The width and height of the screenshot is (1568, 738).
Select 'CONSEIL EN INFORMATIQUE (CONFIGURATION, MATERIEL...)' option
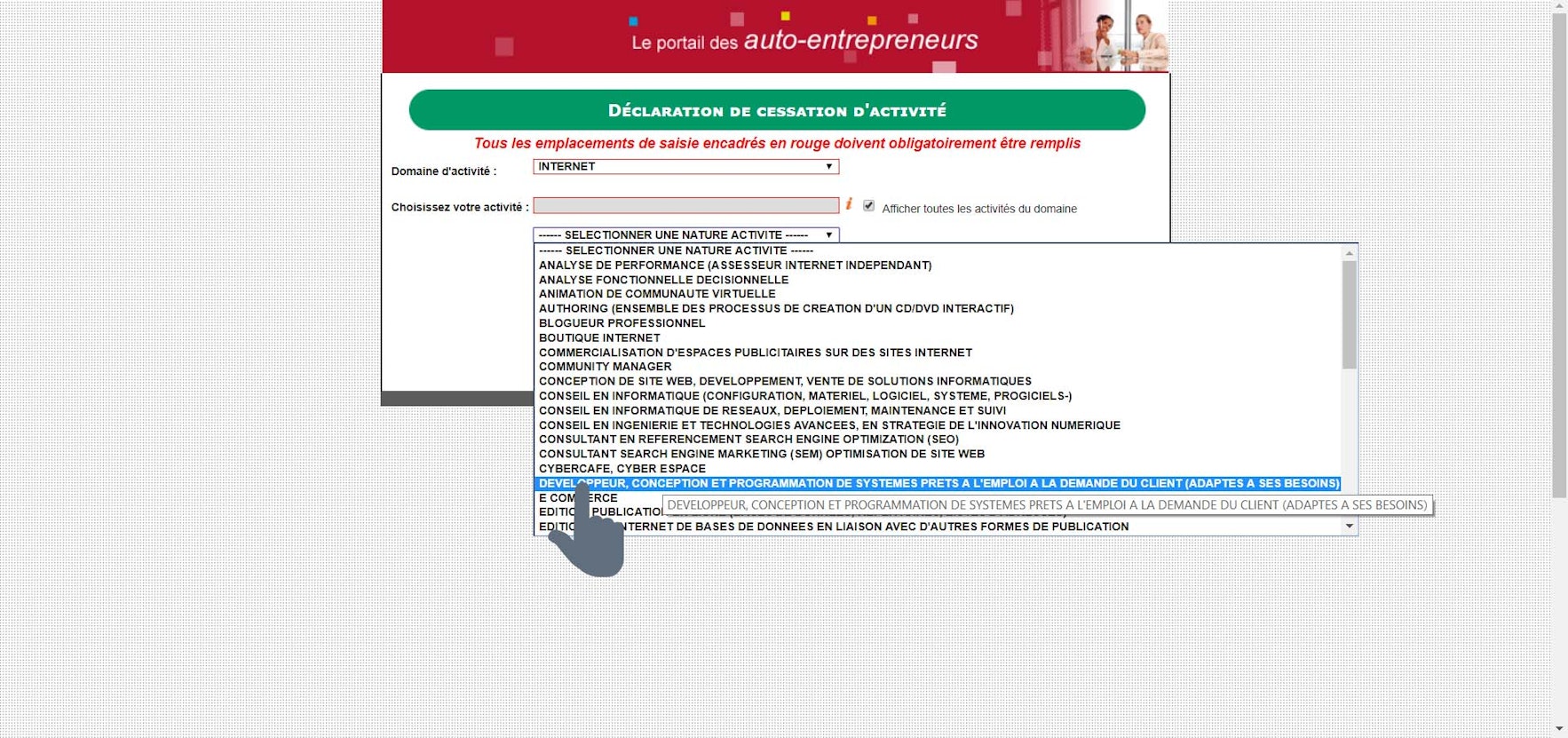click(x=938, y=396)
